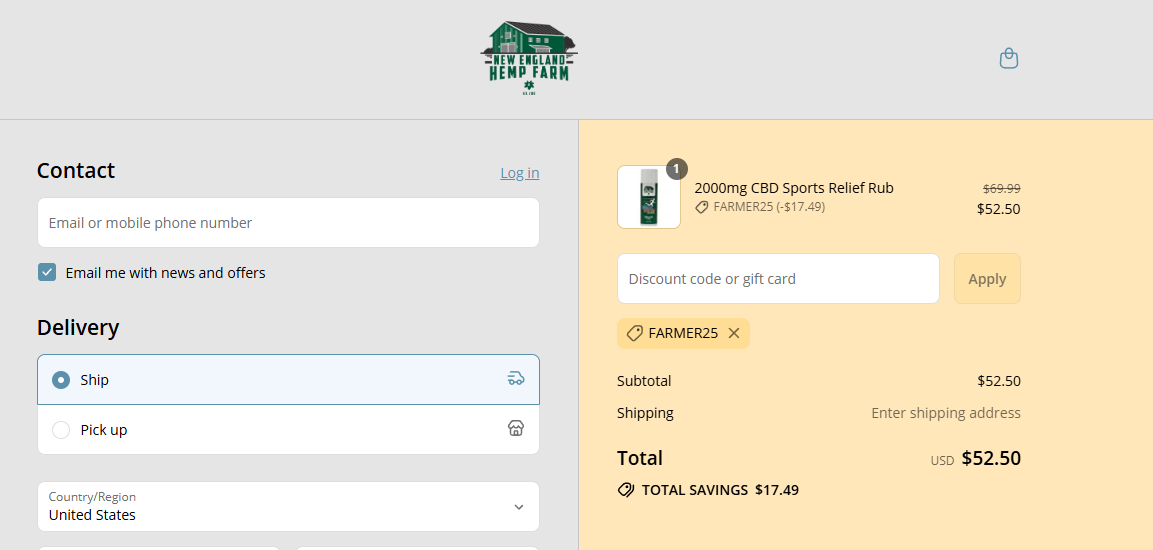Click the CBD Sports Relief Rub thumbnail
1153x550 pixels.
[x=649, y=197]
